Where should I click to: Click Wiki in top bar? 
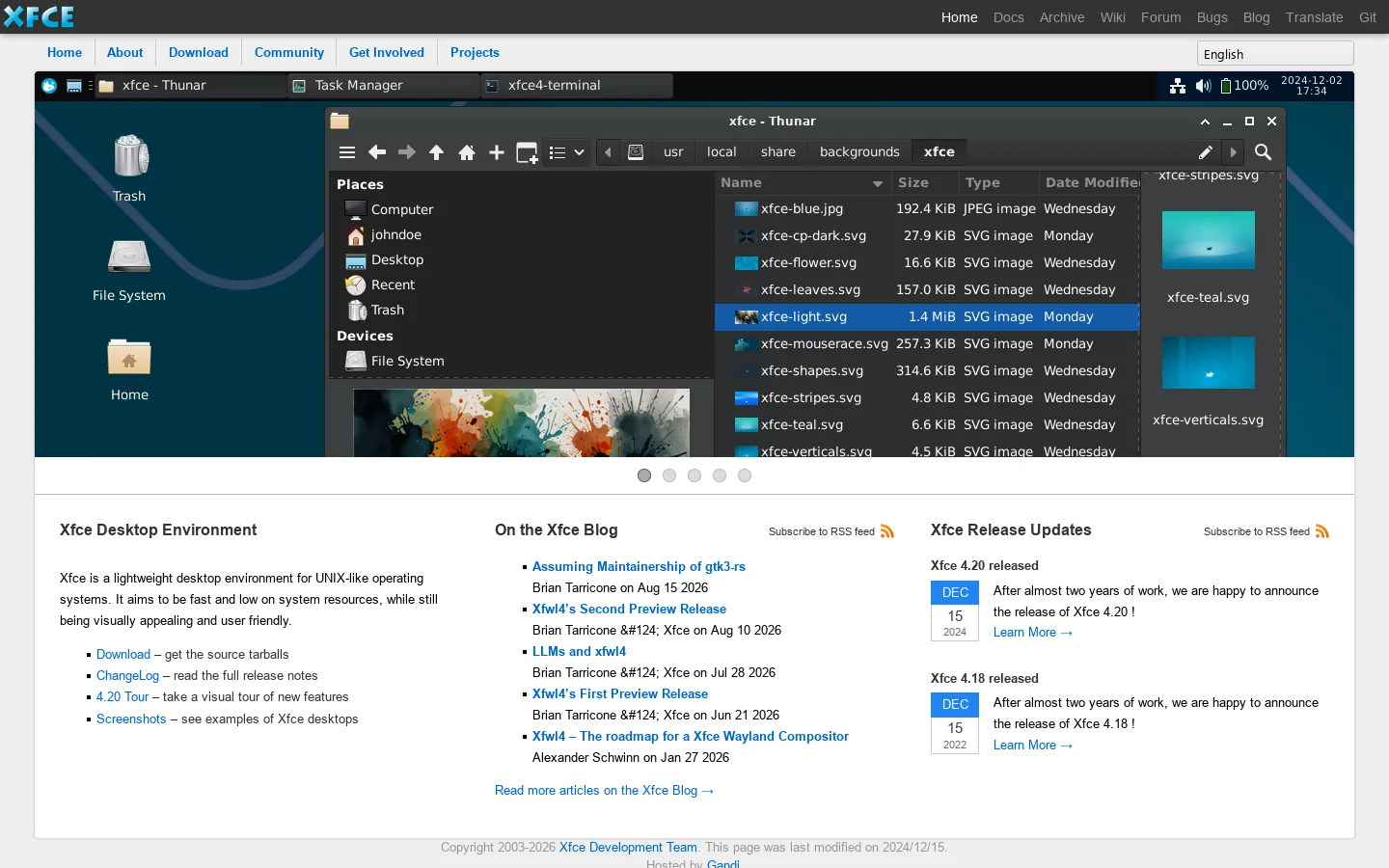tap(1113, 17)
